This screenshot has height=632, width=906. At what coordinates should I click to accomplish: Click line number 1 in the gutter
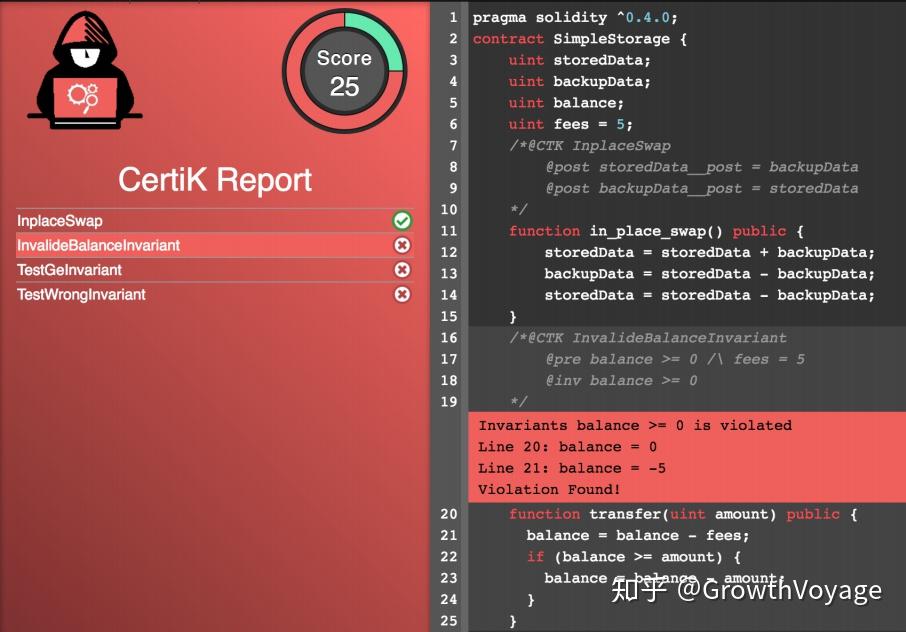pos(453,17)
